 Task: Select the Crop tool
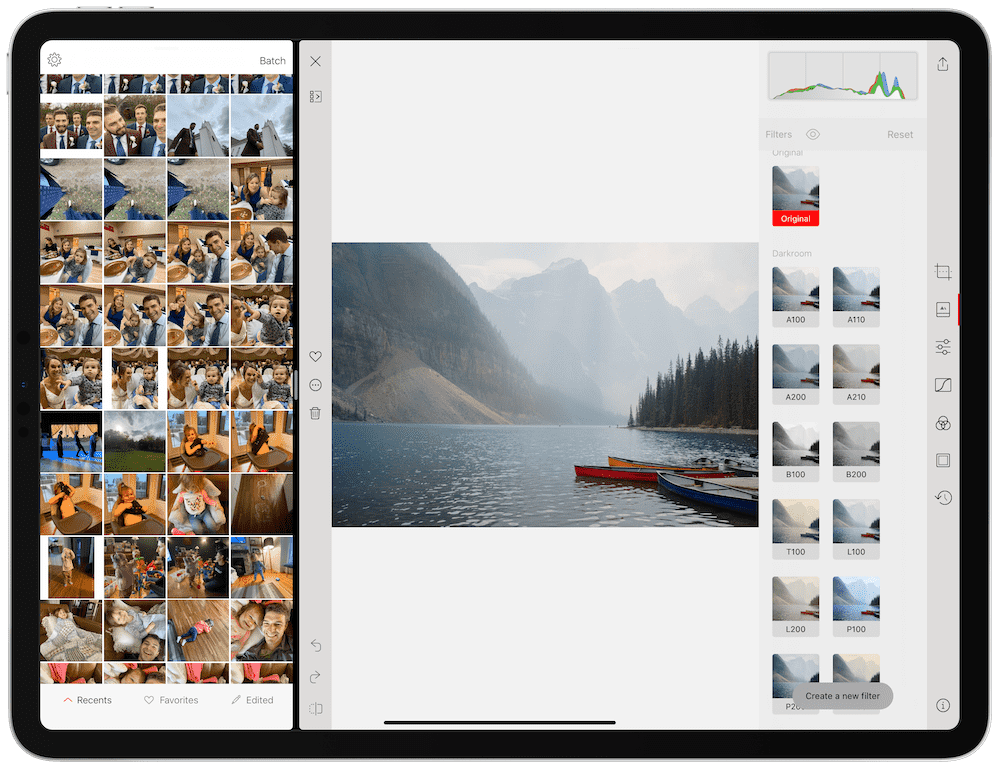coord(943,272)
